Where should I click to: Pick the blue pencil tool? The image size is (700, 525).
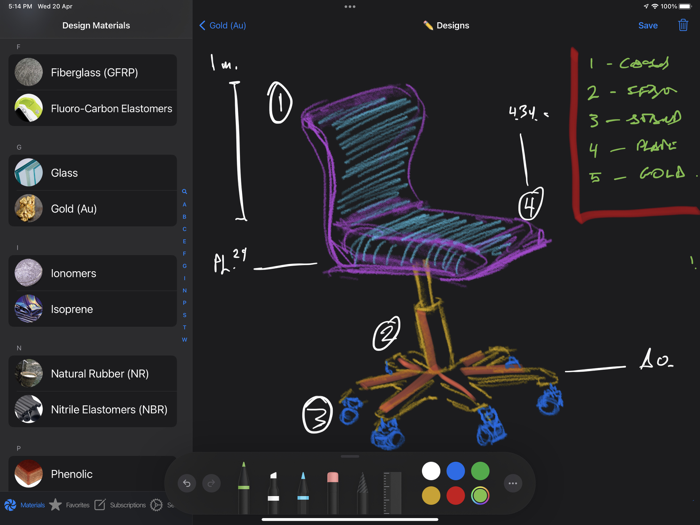coord(303,492)
